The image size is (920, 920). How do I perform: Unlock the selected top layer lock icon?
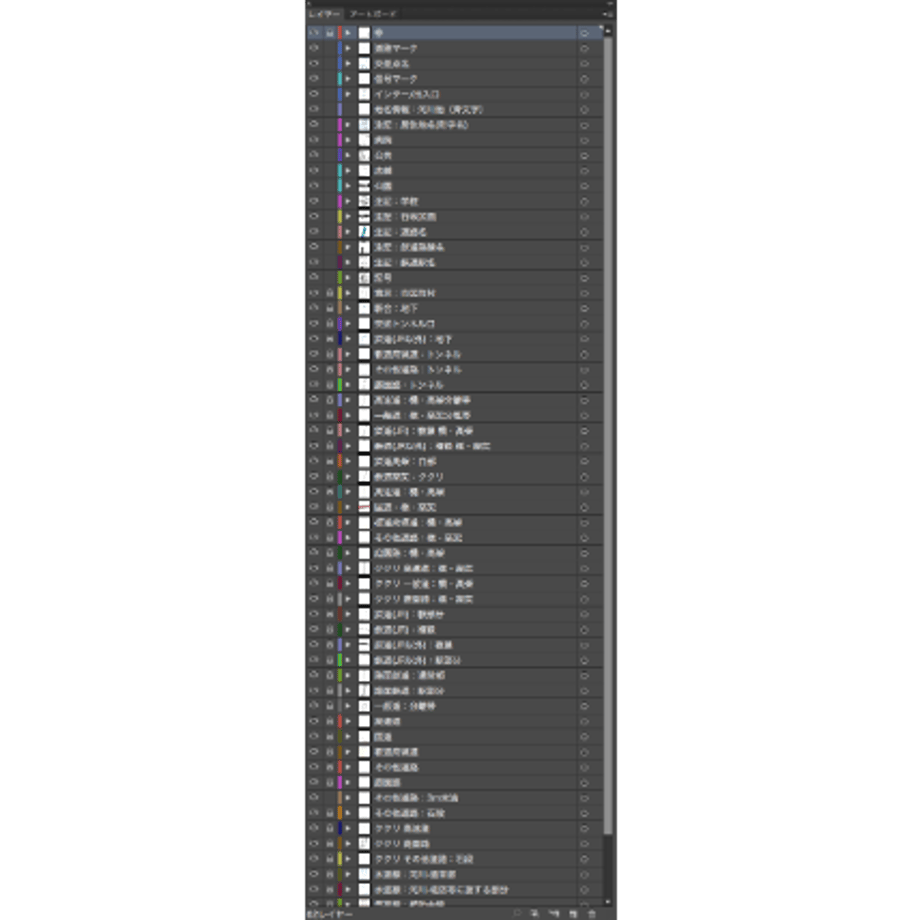(330, 33)
